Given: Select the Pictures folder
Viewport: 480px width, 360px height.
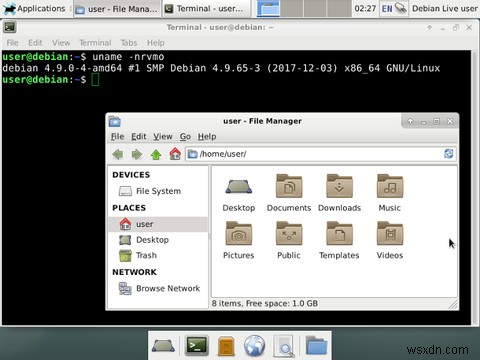Looking at the screenshot, I should 239,233.
